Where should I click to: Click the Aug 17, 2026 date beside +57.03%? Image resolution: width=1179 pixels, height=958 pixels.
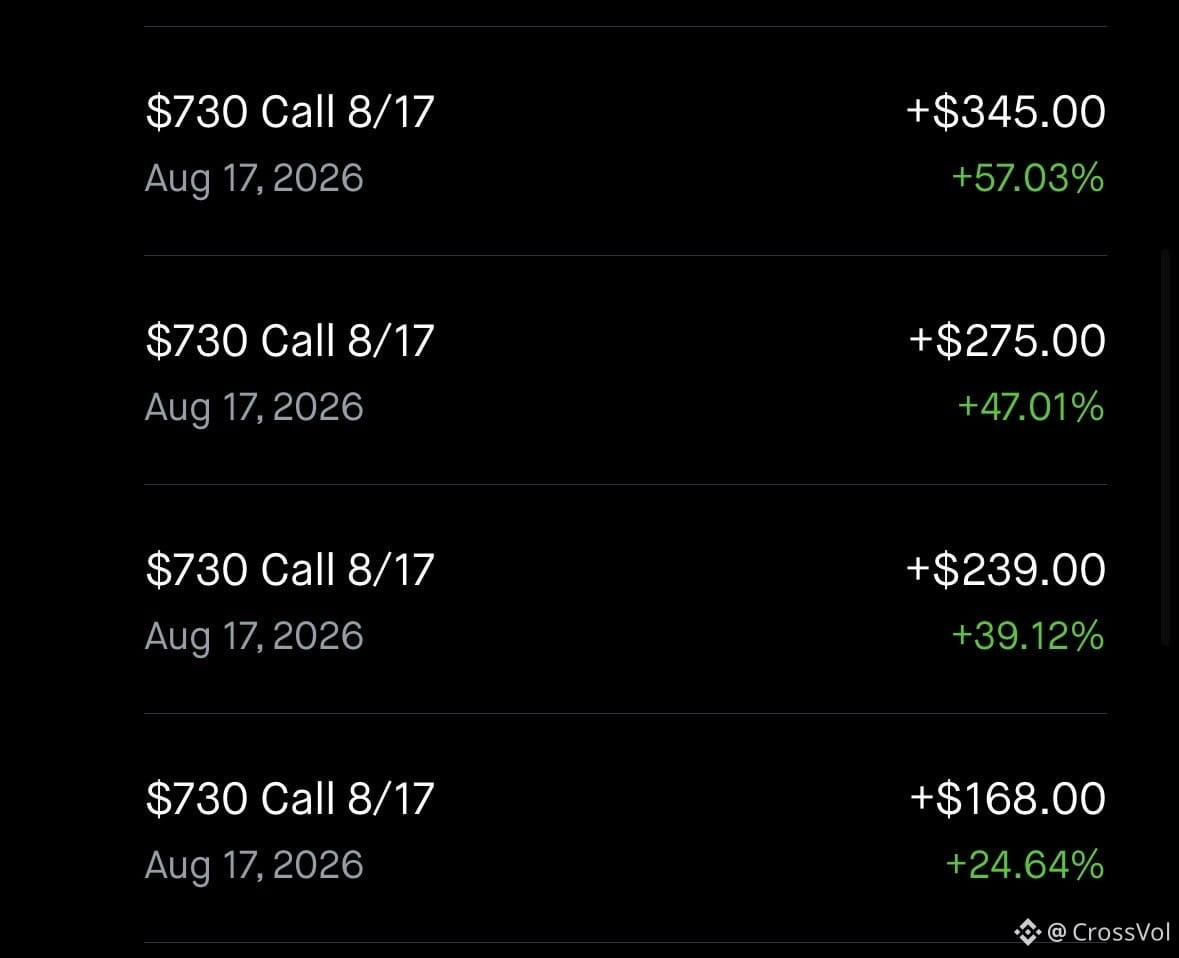(x=254, y=179)
